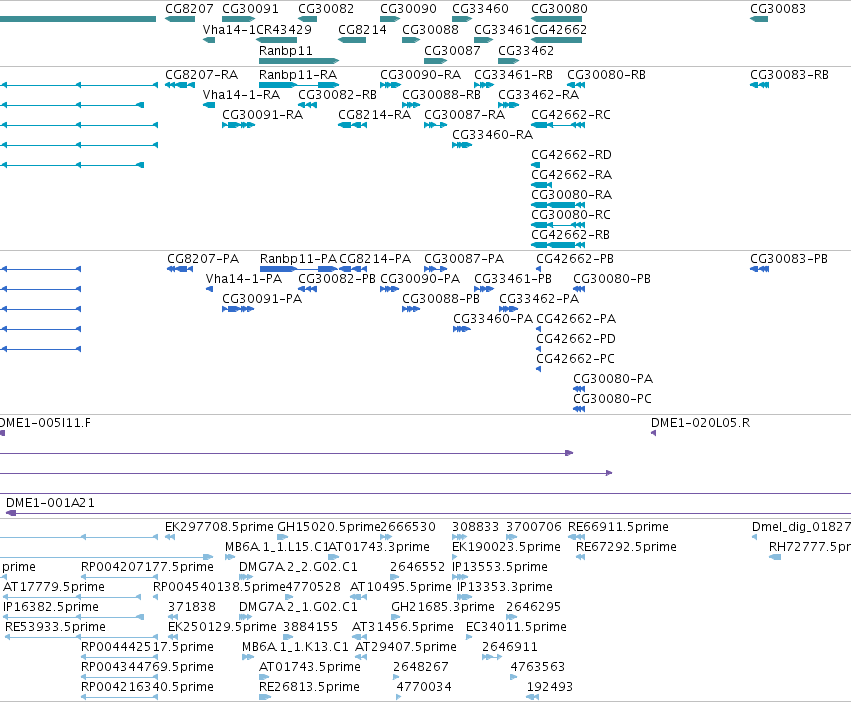The image size is (851, 702).
Task: Click EST EC34011.5prime
Action: pos(516,627)
